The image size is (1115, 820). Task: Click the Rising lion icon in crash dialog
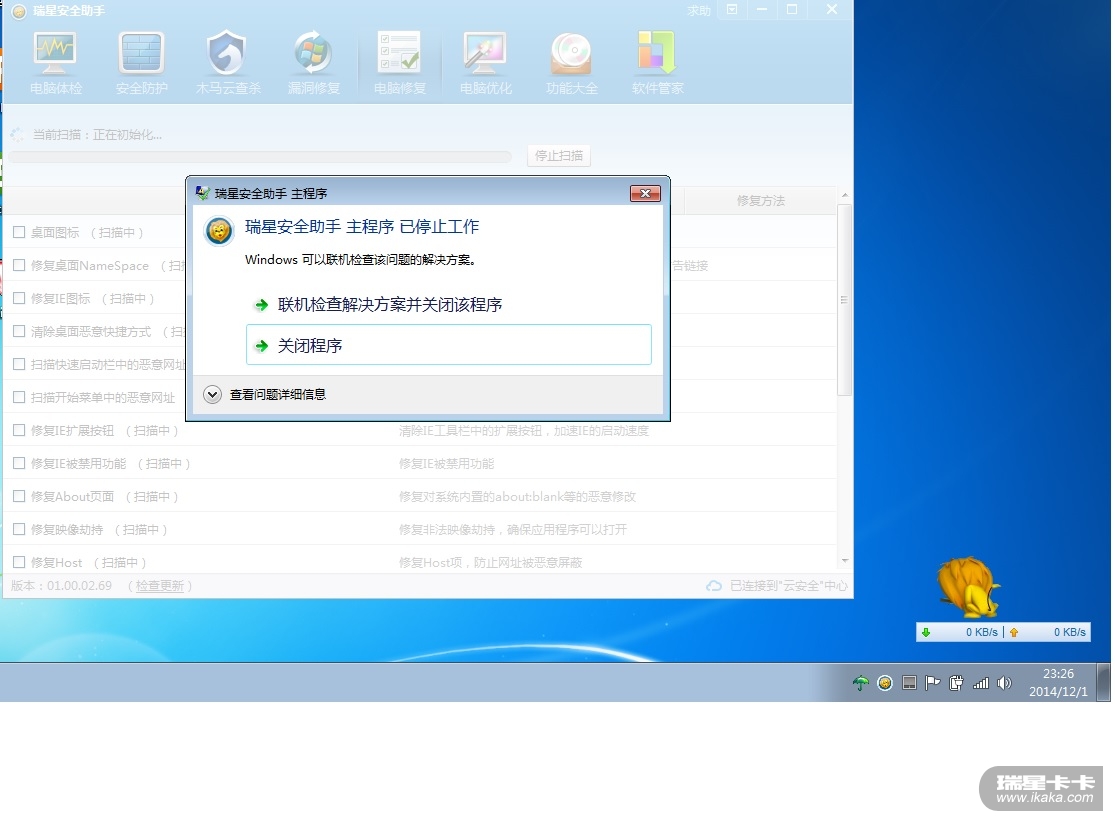click(x=218, y=231)
